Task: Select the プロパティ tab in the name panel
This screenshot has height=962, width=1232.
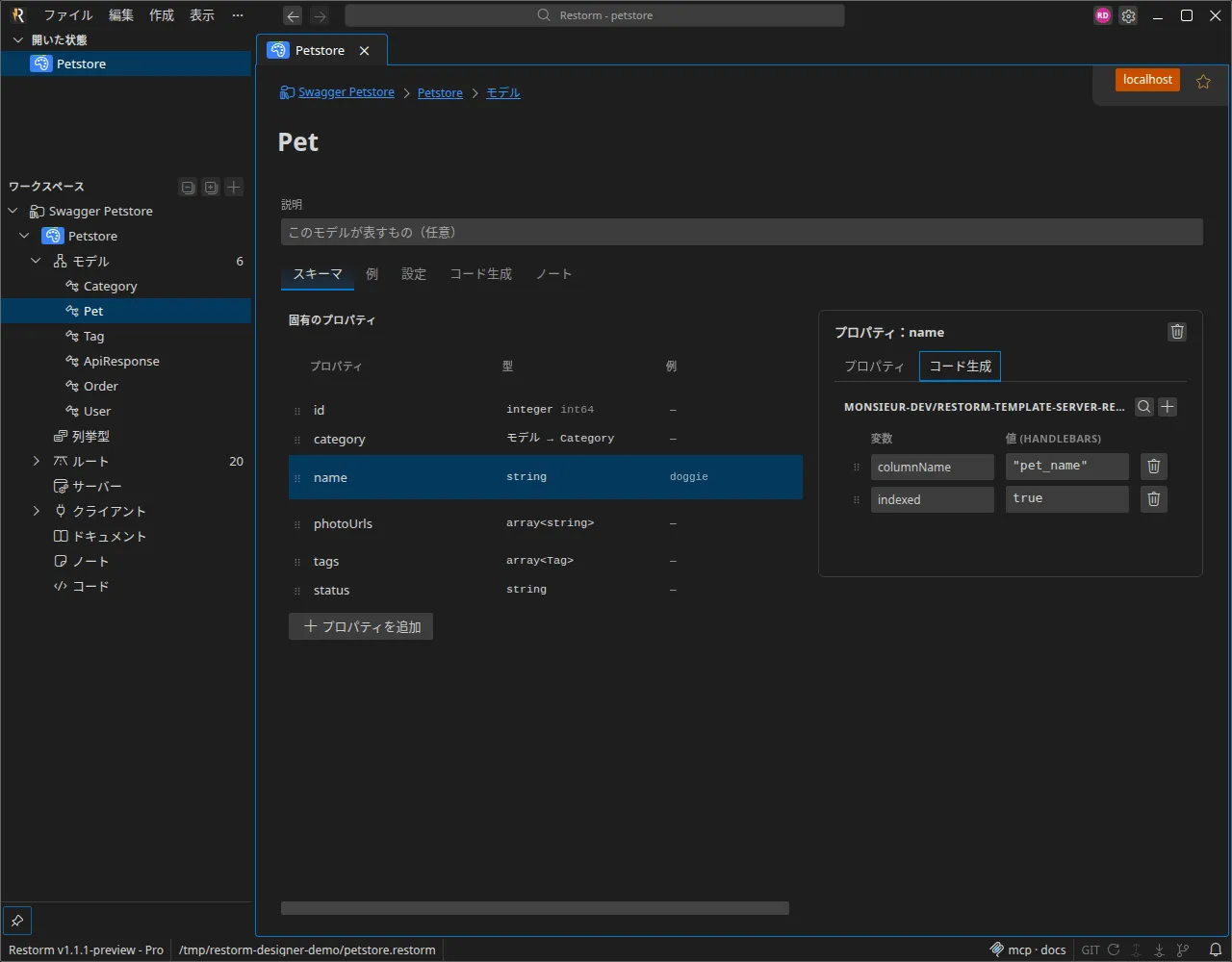Action: 874,367
